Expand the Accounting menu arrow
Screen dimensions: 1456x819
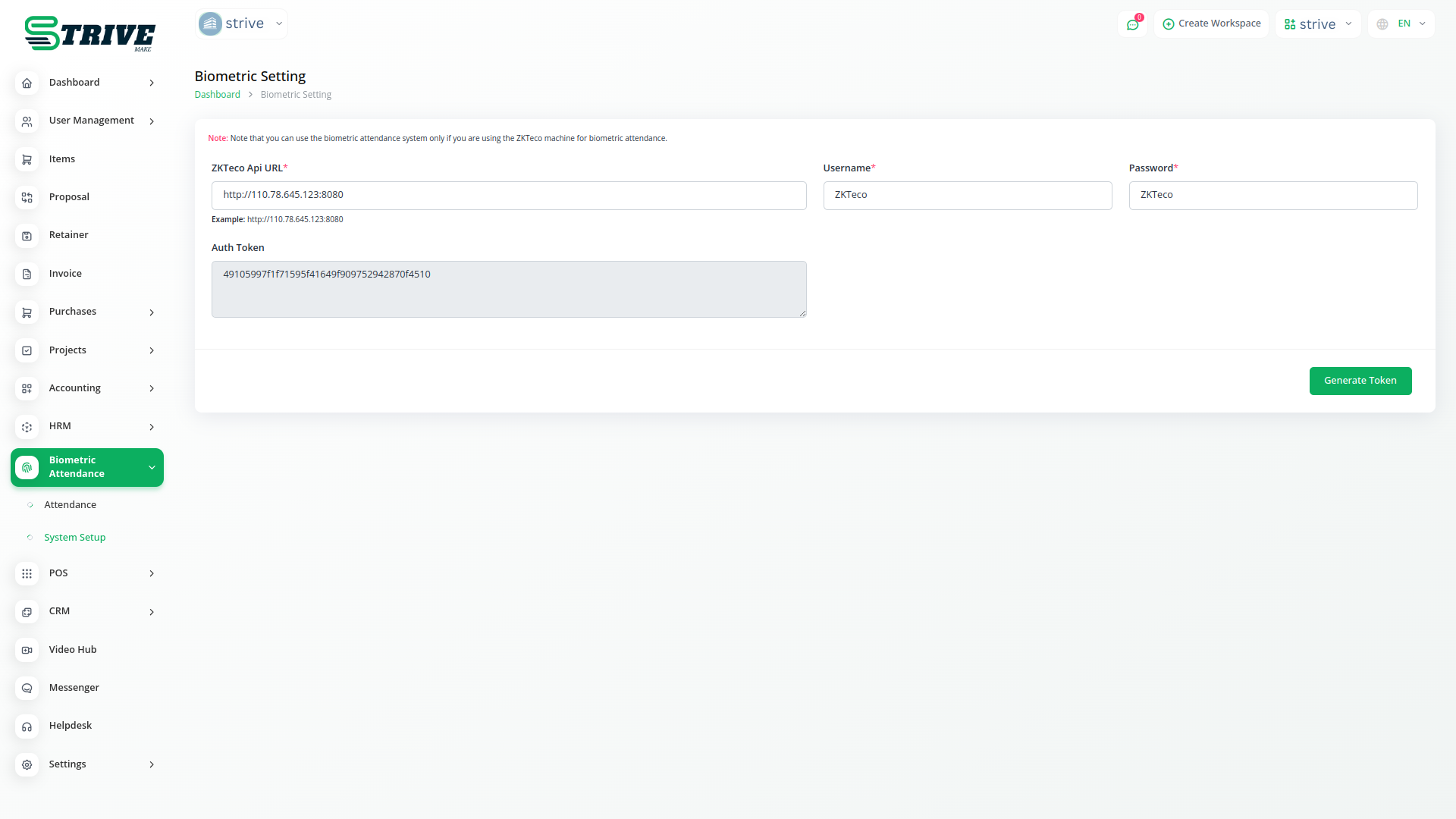[152, 388]
